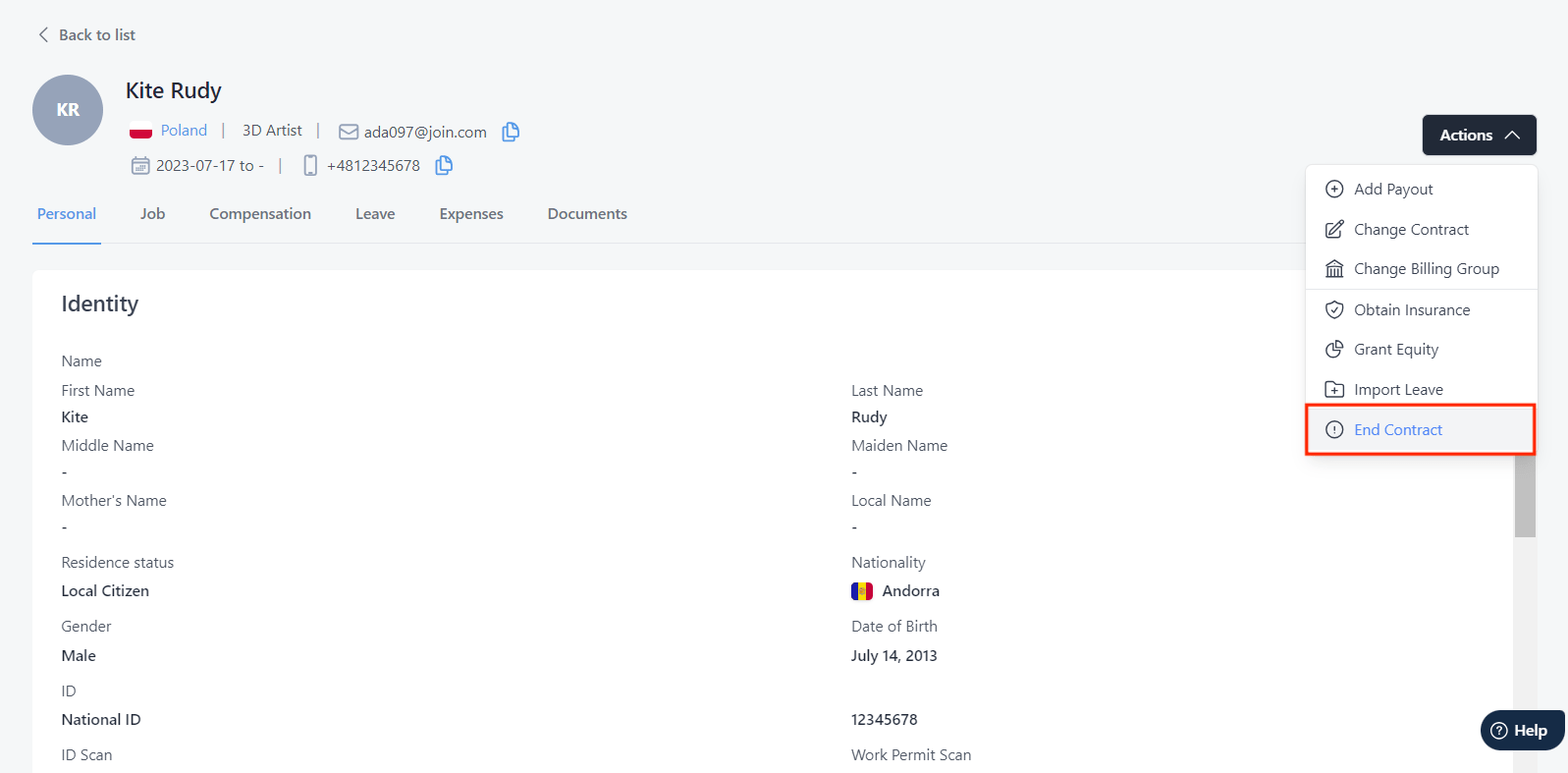Click the National ID number 12345678
Viewport: 1568px width, 773px height.
click(885, 720)
